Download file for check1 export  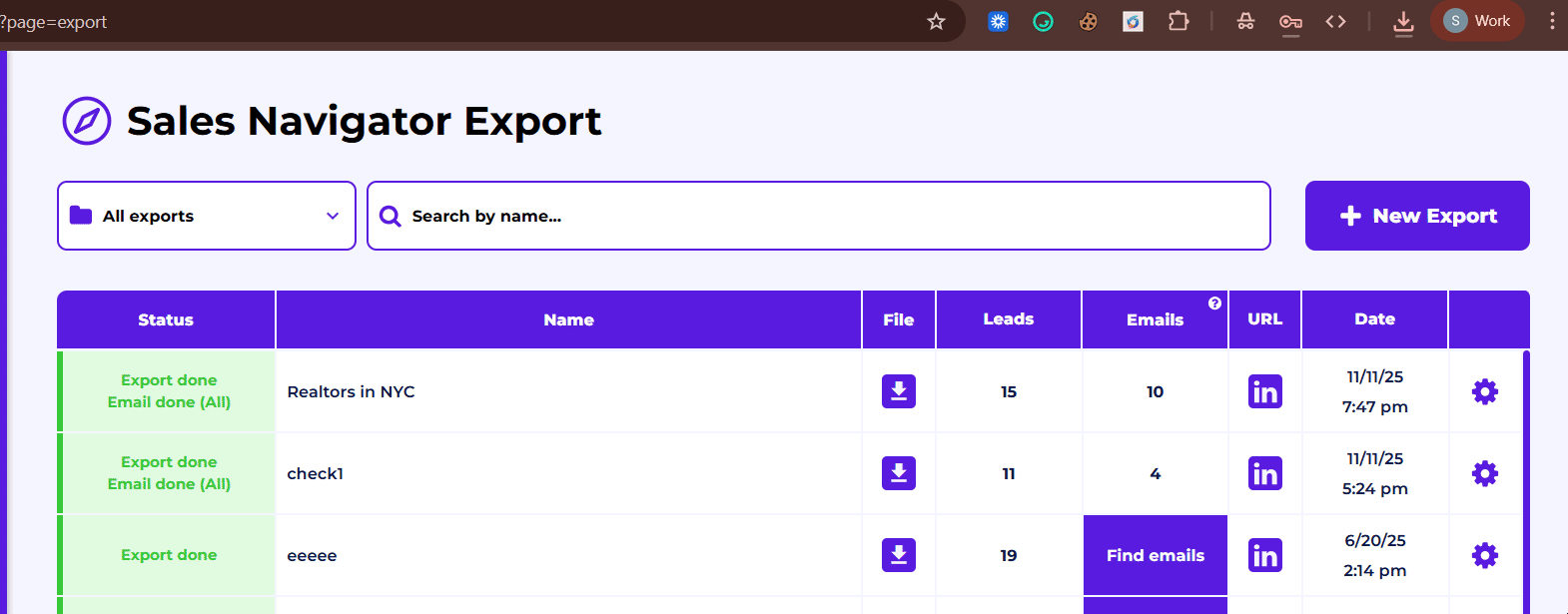coord(899,473)
